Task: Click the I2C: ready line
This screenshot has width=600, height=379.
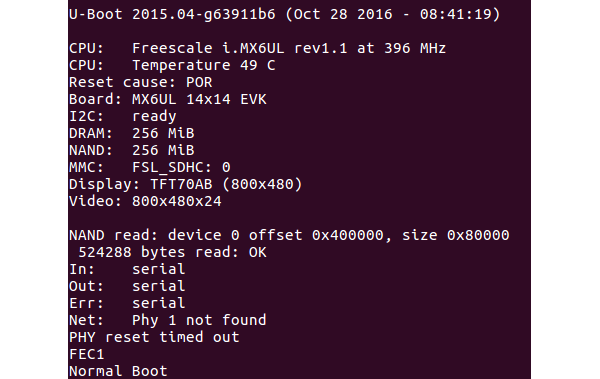Action: coord(123,116)
